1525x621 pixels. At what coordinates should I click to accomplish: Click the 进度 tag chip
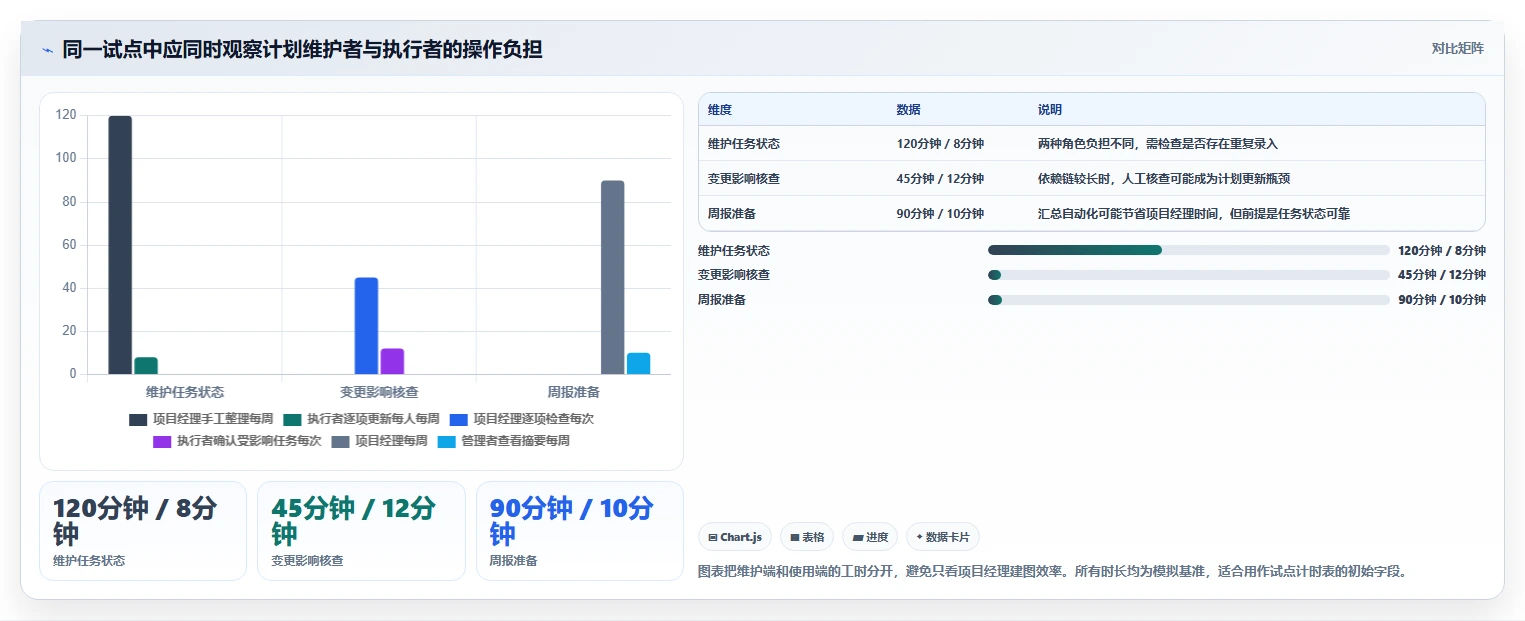(870, 537)
